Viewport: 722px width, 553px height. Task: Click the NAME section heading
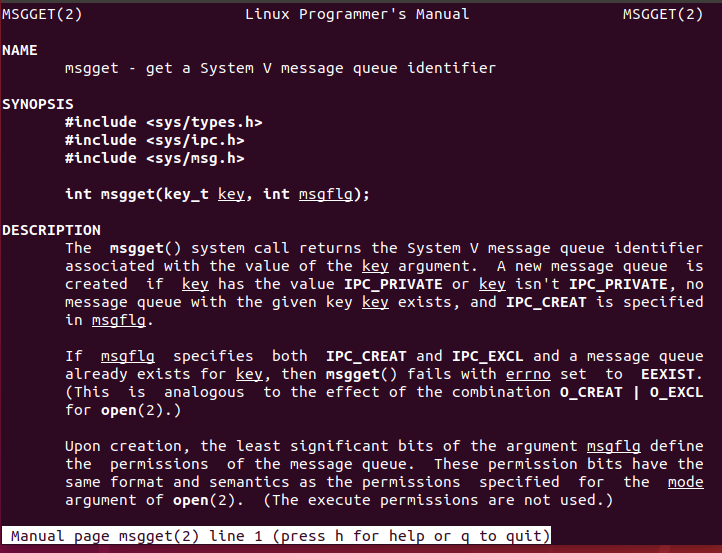pyautogui.click(x=20, y=50)
